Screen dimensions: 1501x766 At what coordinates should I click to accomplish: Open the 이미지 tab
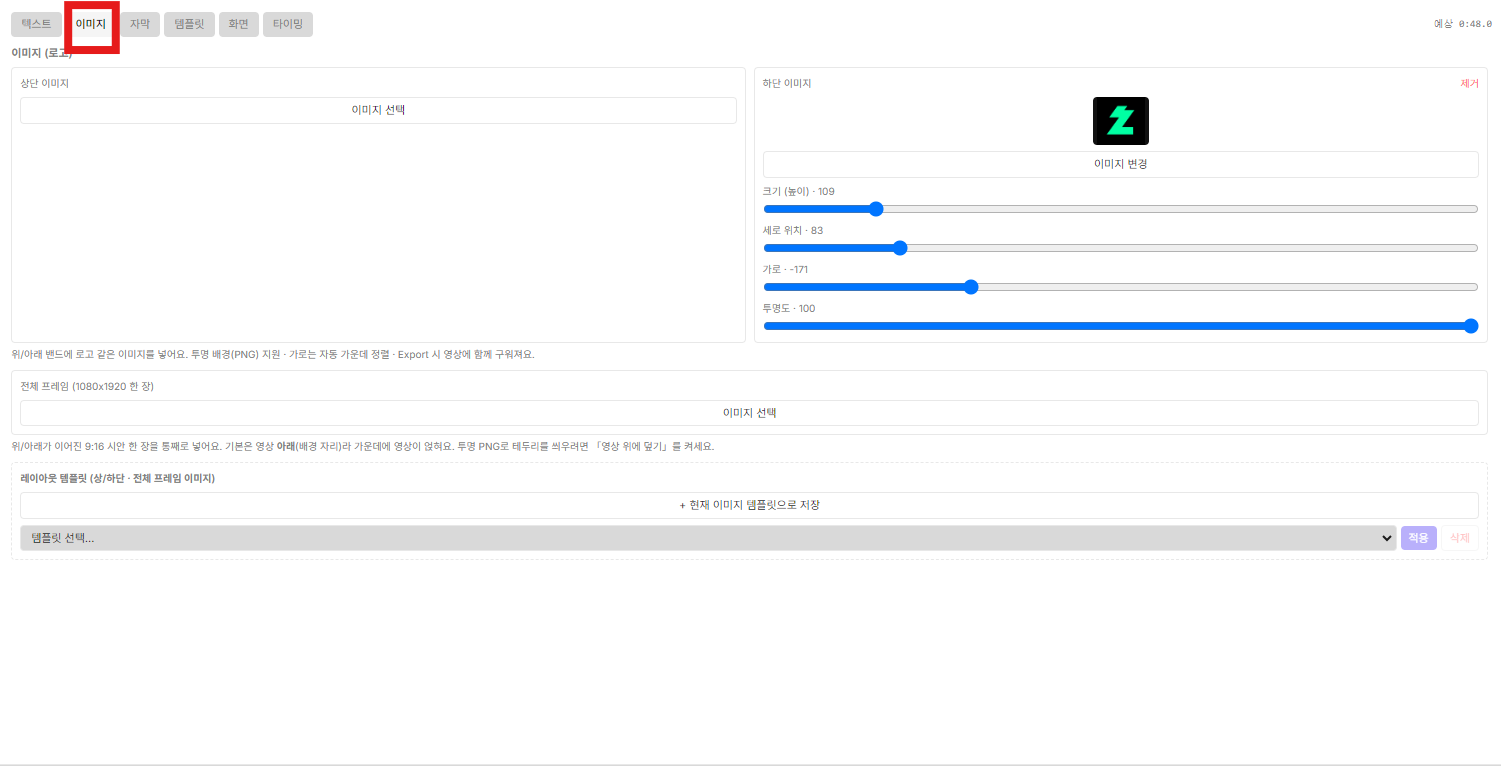(x=90, y=24)
